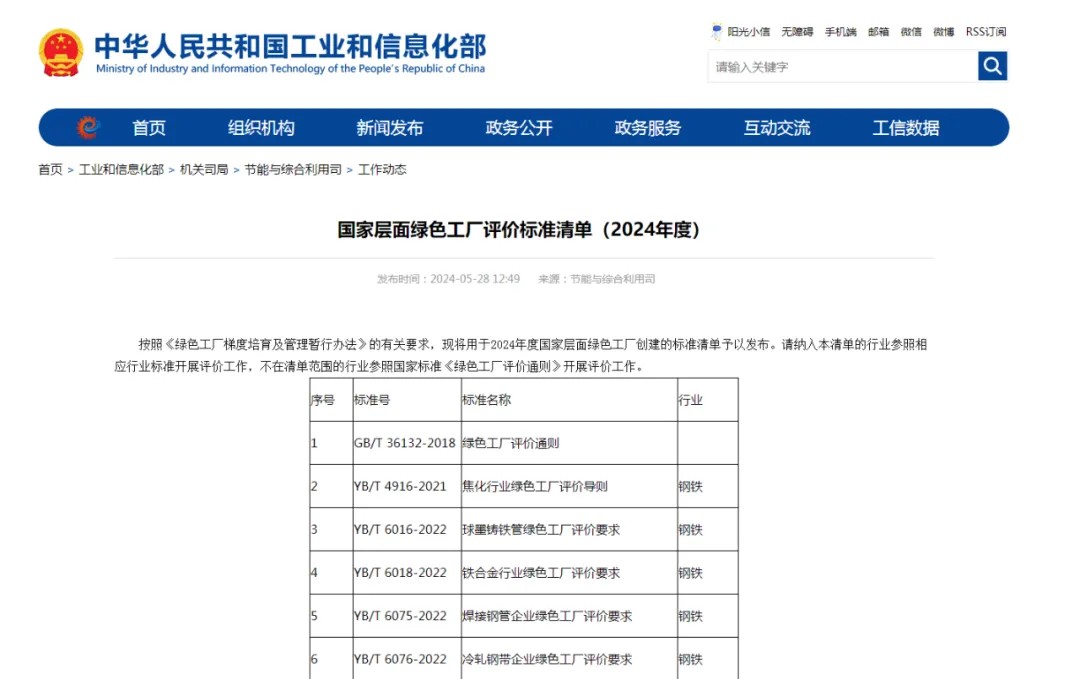Screen dimensions: 1080x679
Task: Open the RSS订阅 link
Action: click(986, 32)
